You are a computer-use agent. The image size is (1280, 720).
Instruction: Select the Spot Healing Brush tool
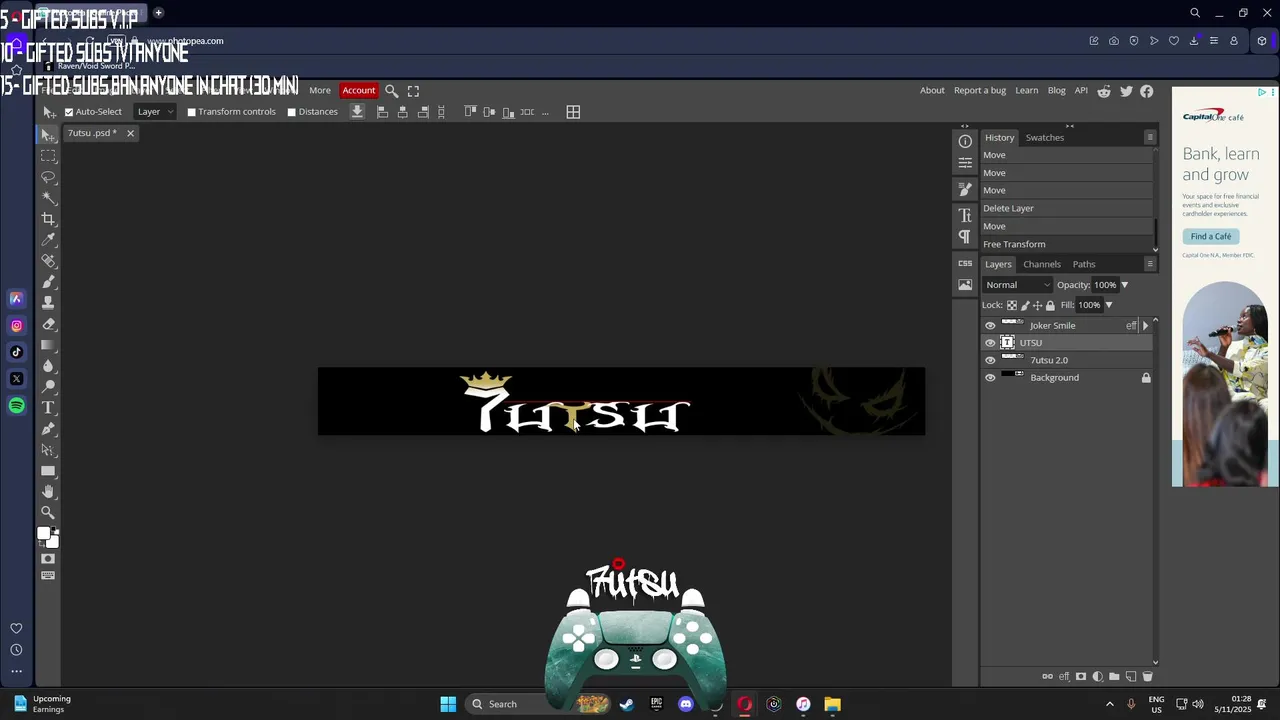48,261
